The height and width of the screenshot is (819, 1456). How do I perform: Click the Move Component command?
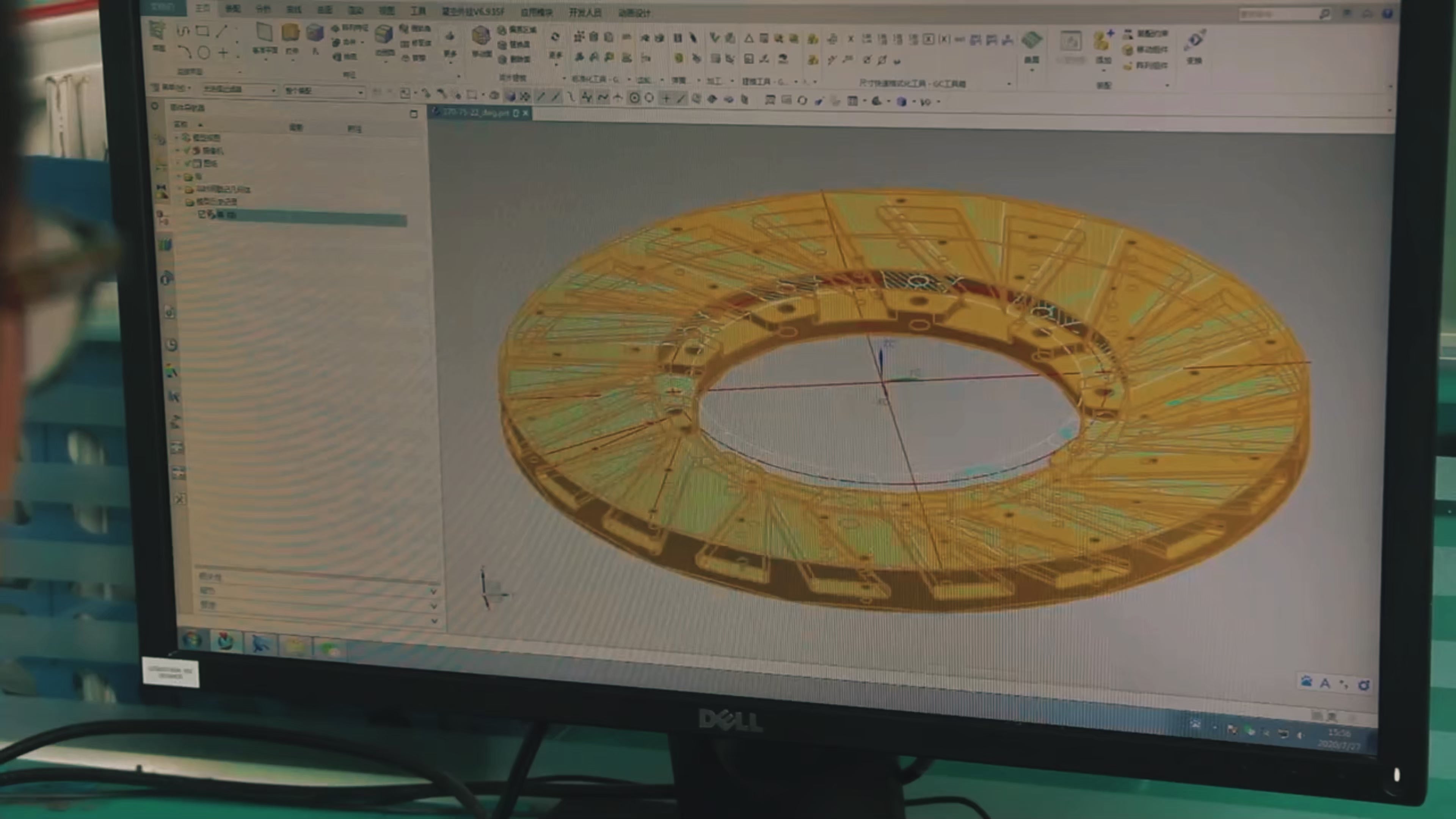tap(1146, 50)
